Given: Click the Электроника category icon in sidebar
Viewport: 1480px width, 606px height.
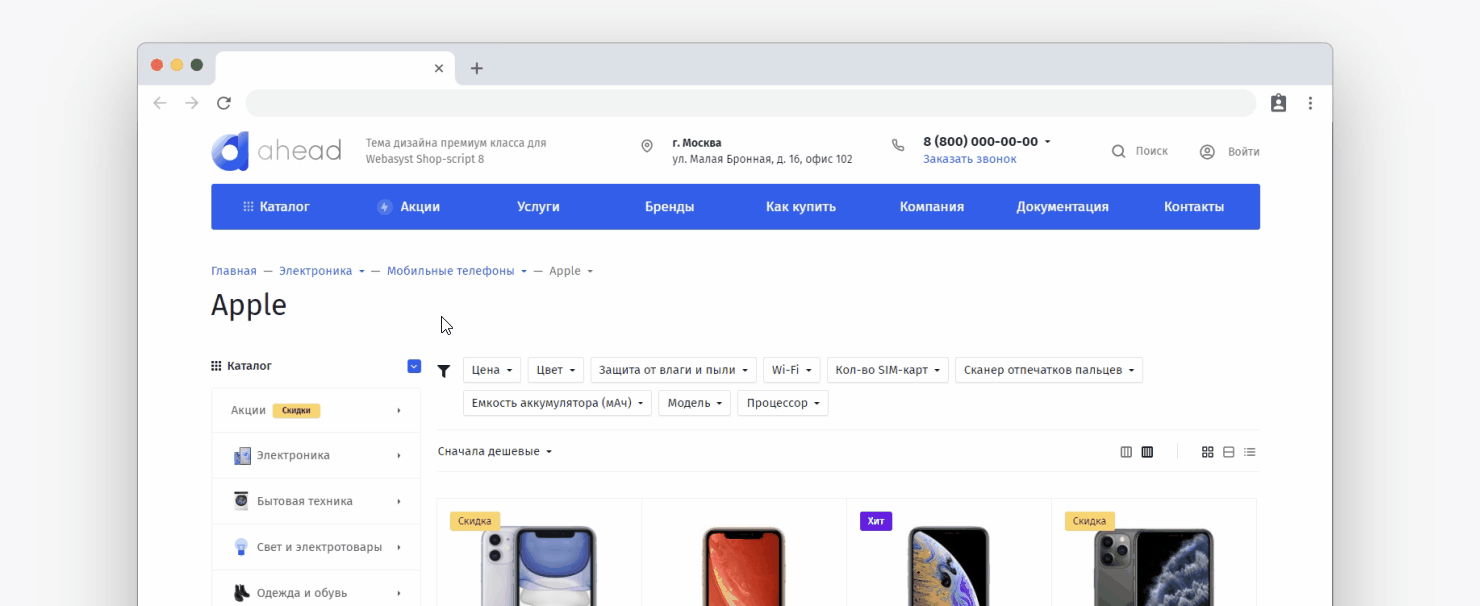Looking at the screenshot, I should tap(242, 456).
